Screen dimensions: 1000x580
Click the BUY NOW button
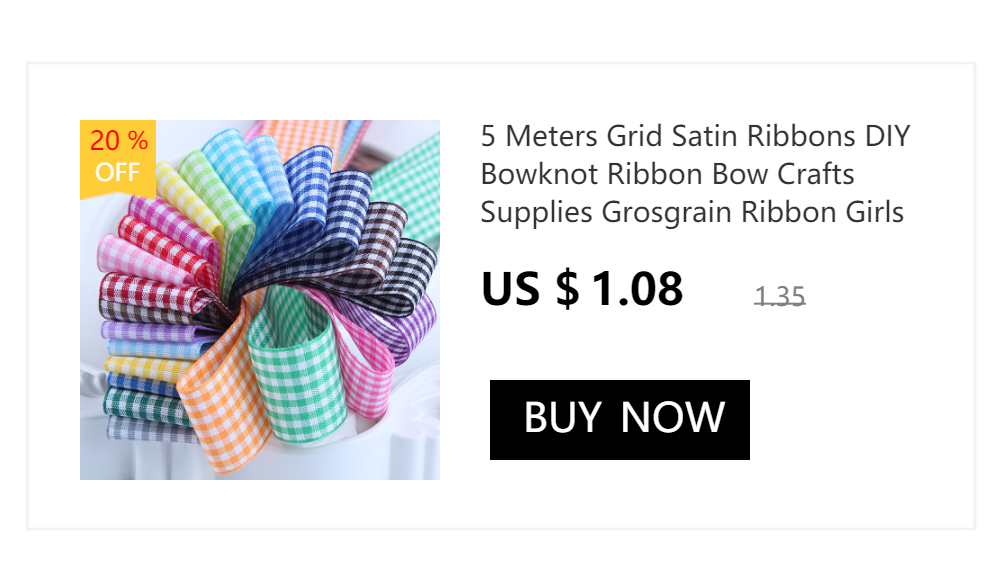(619, 420)
